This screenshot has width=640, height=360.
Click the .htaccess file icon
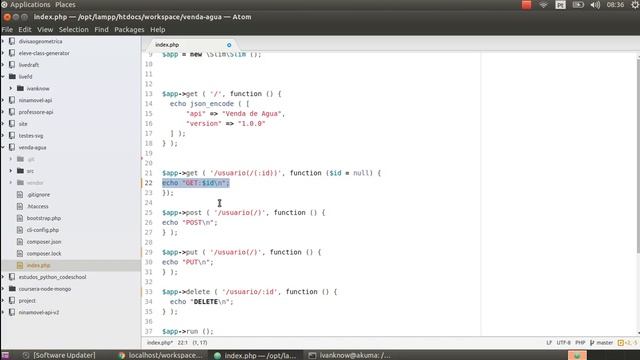20,207
